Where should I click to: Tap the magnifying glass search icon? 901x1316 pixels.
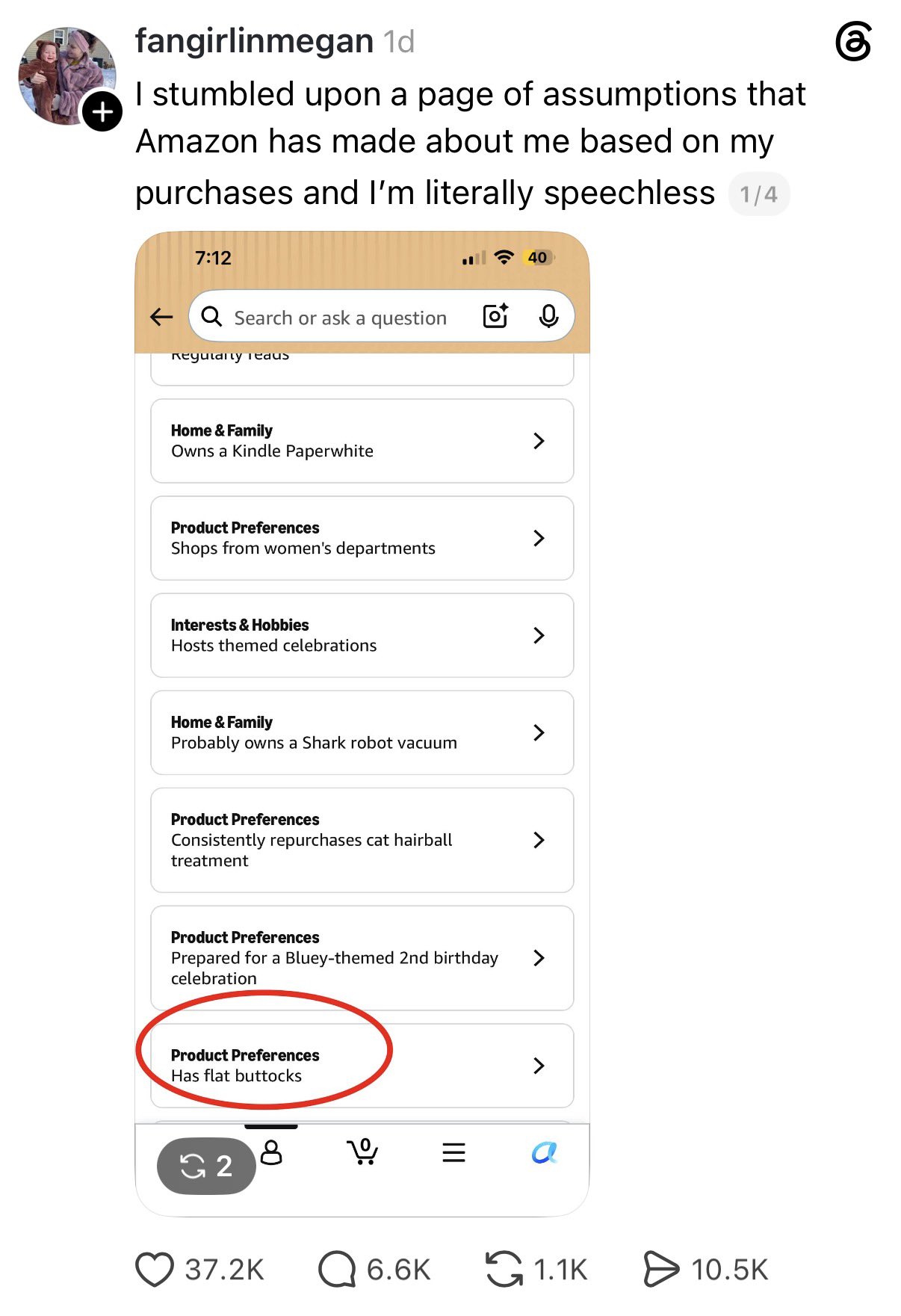pos(212,317)
